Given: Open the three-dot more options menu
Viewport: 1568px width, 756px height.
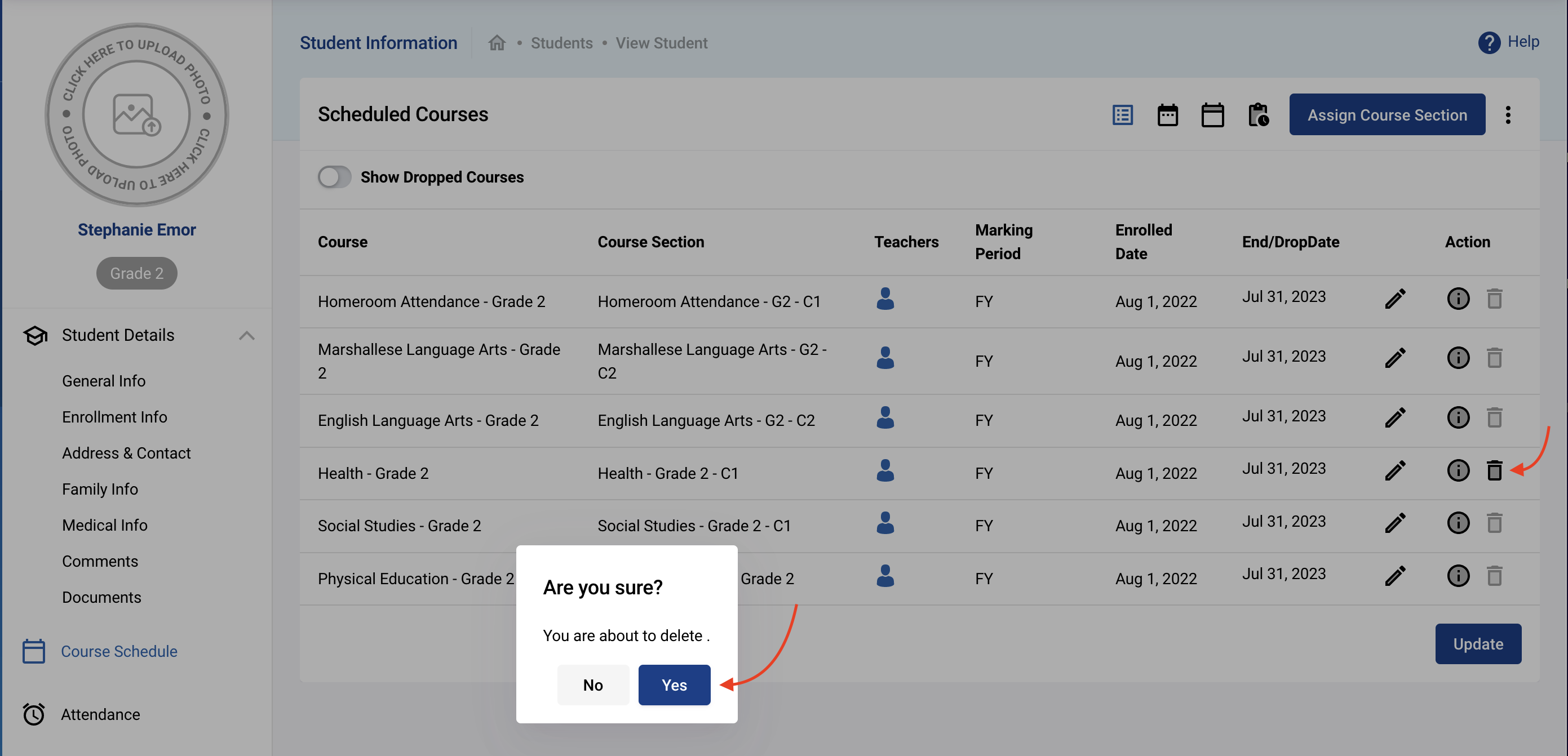Looking at the screenshot, I should (1507, 115).
